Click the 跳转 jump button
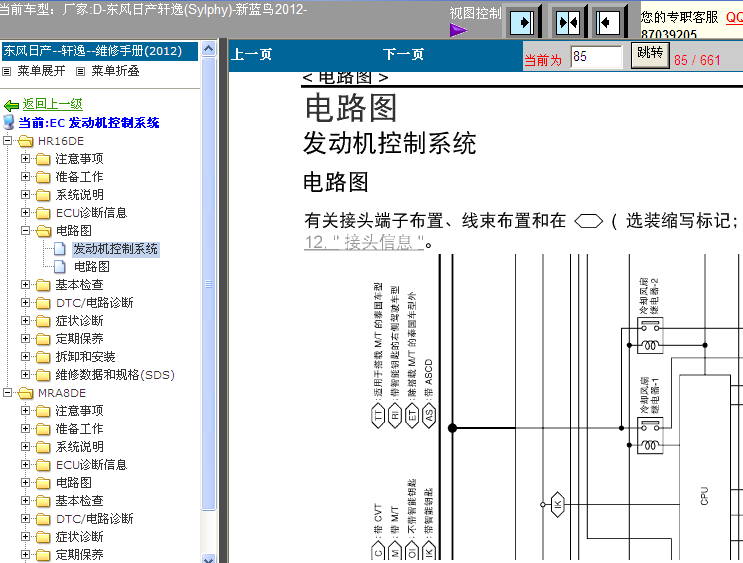 tap(650, 55)
